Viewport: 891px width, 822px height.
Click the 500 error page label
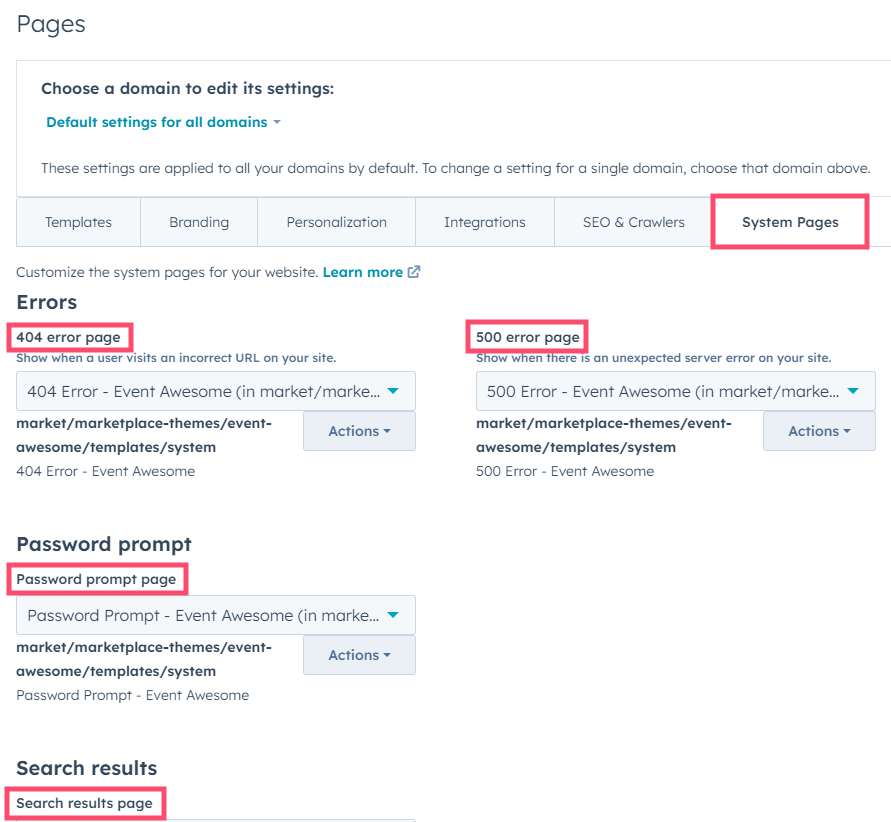(x=527, y=337)
